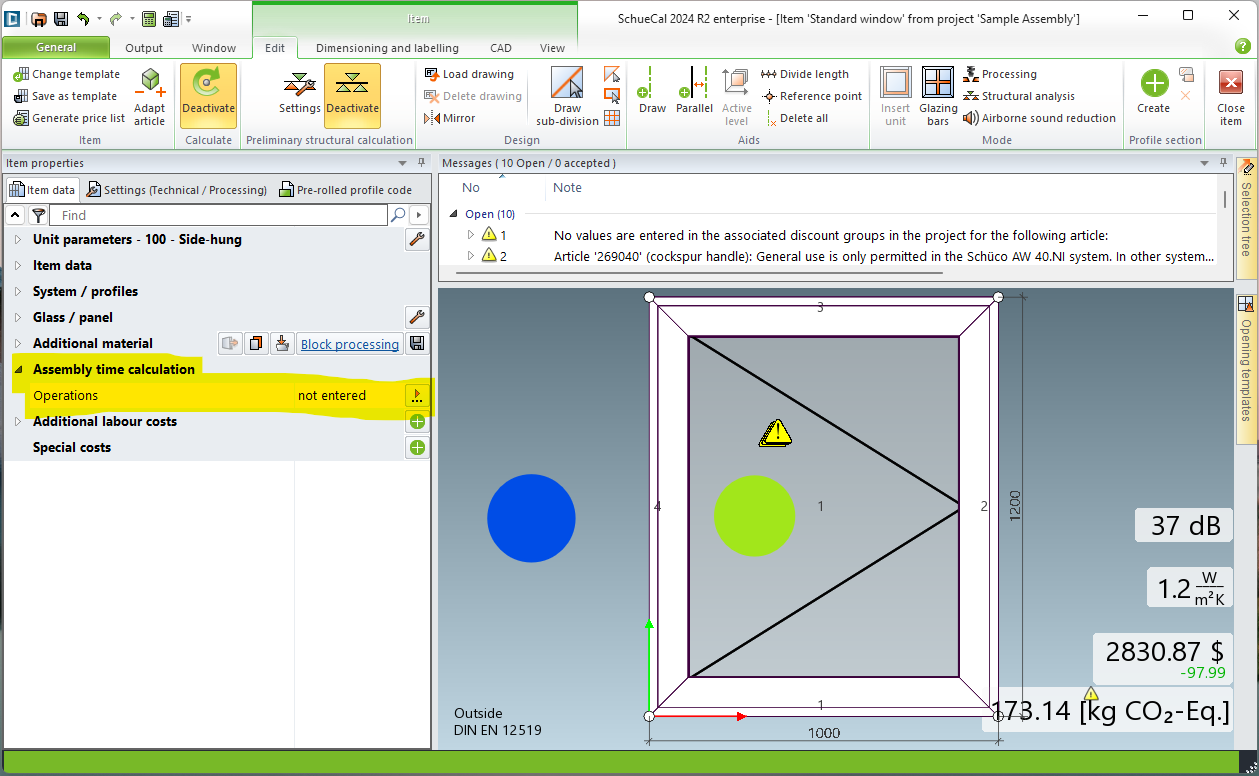
Task: Toggle preliminary structural calculation Deactivate
Action: 352,92
